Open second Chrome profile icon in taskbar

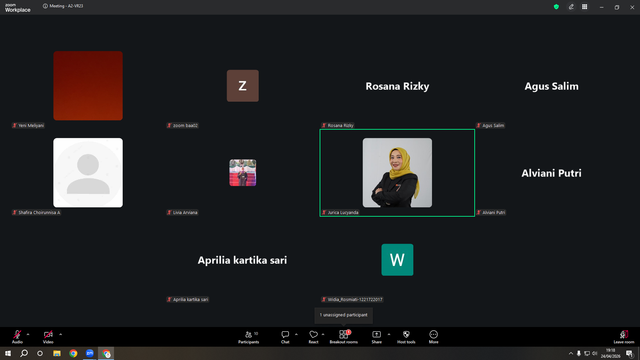tap(107, 353)
